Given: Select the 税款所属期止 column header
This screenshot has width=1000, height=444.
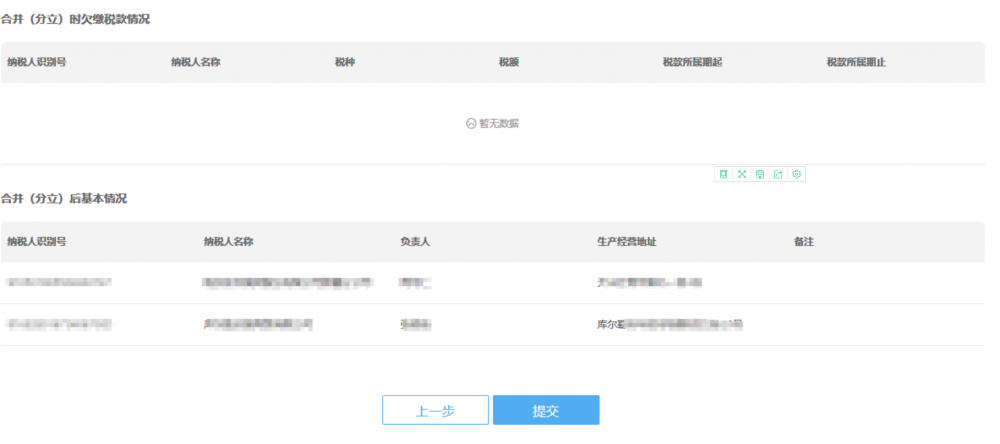Looking at the screenshot, I should (856, 62).
